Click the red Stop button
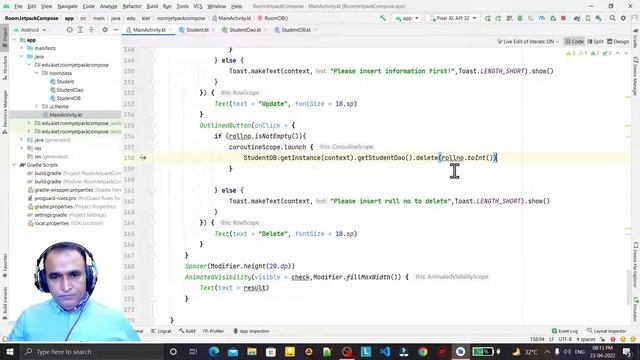This screenshot has width=640, height=360. click(564, 18)
